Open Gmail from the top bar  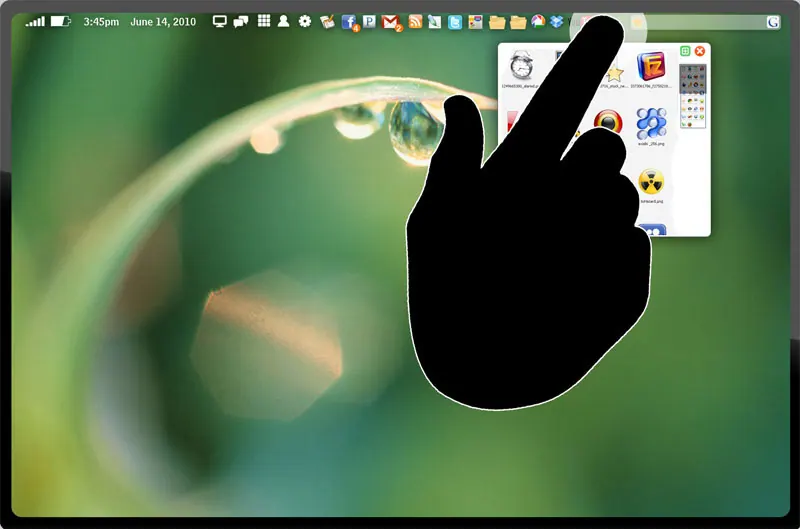click(391, 22)
